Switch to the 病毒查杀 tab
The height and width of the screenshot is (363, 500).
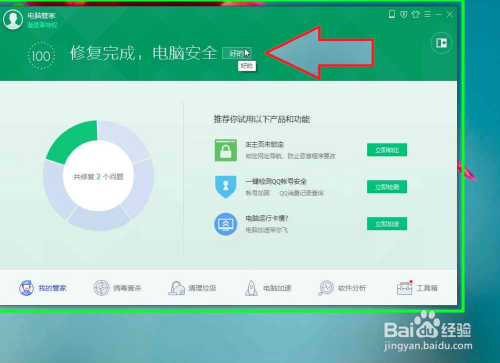(x=118, y=288)
